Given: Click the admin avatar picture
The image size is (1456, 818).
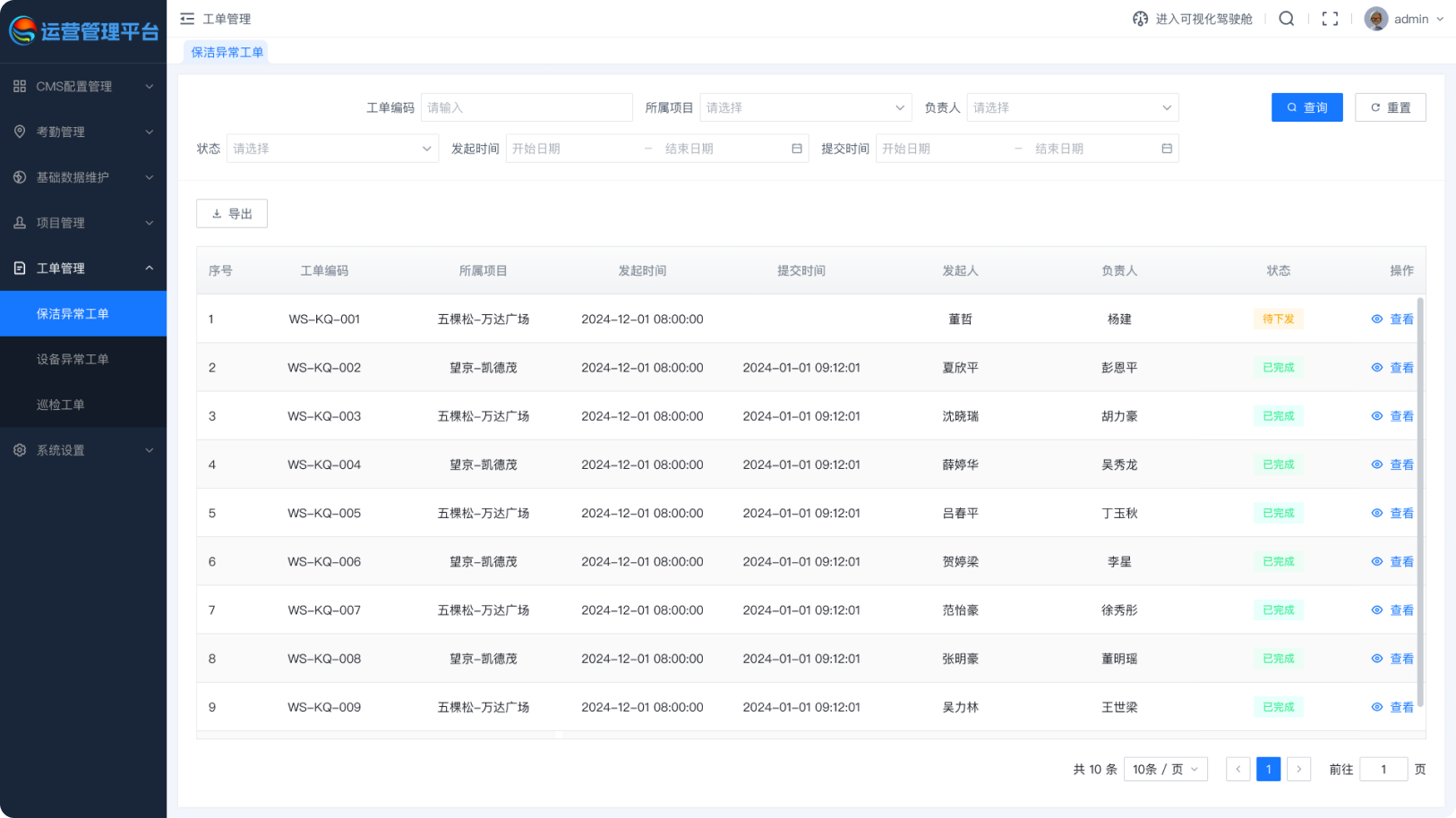Looking at the screenshot, I should tap(1376, 19).
